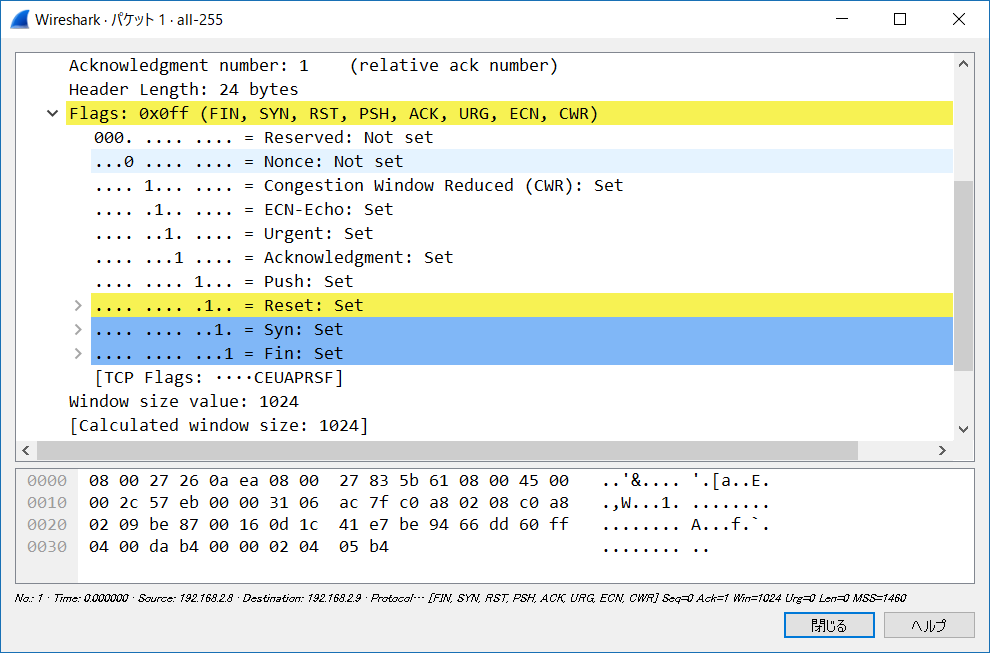
Task: Click hex bytes 45 00 in row 0000
Action: tap(544, 481)
